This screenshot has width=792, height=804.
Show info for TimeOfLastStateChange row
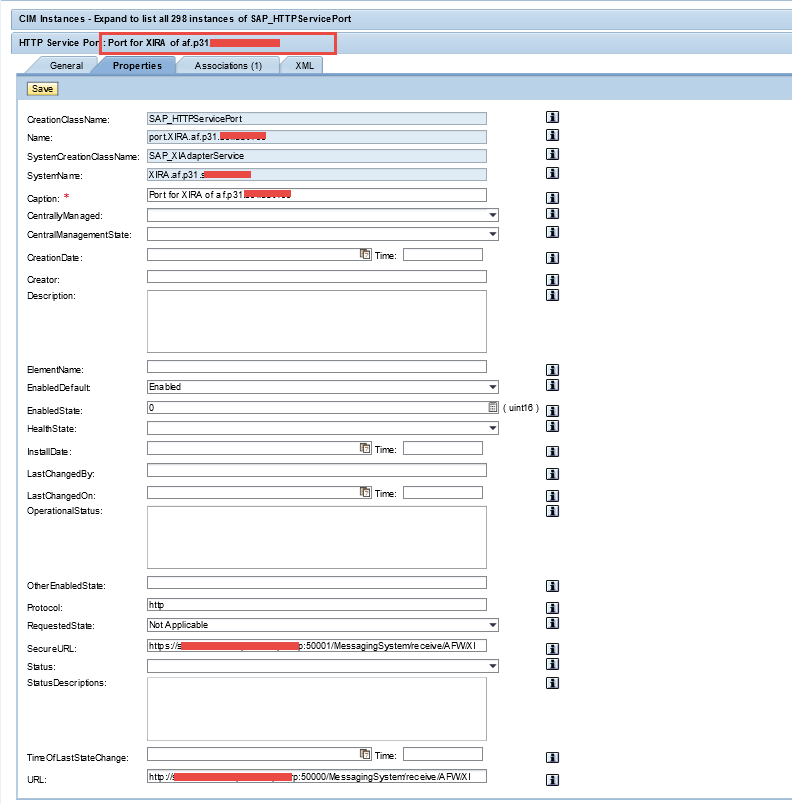552,757
